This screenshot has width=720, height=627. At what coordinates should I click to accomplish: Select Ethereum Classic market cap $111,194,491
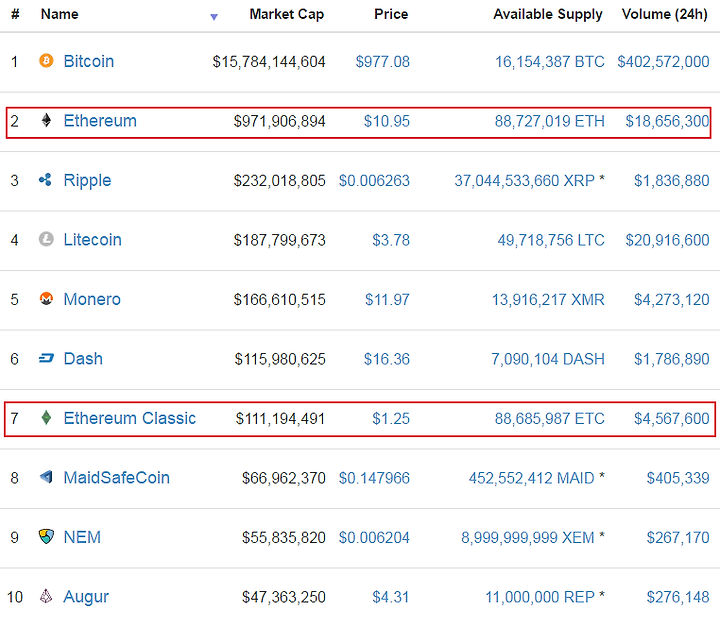[280, 418]
